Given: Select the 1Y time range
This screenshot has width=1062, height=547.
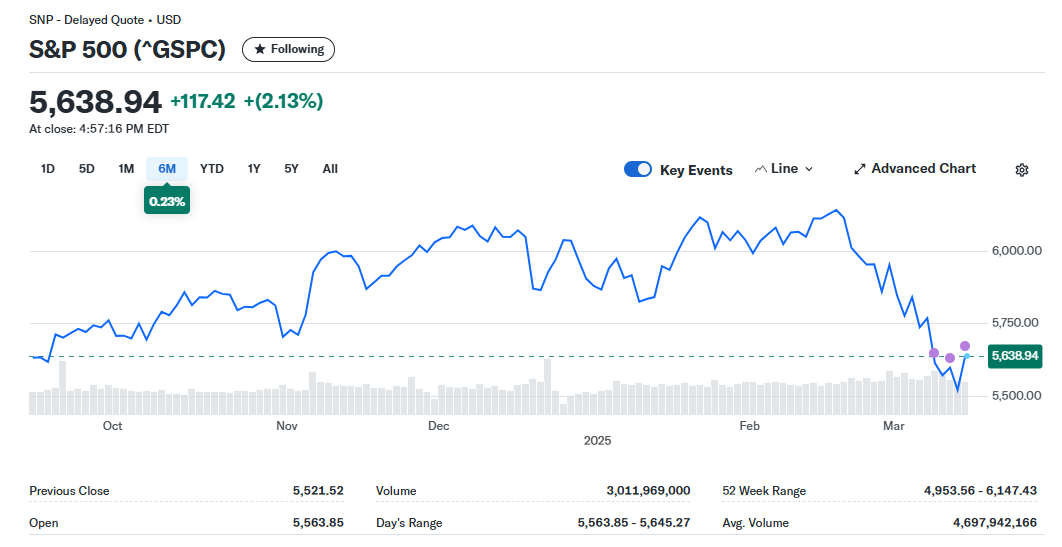Looking at the screenshot, I should pyautogui.click(x=254, y=169).
